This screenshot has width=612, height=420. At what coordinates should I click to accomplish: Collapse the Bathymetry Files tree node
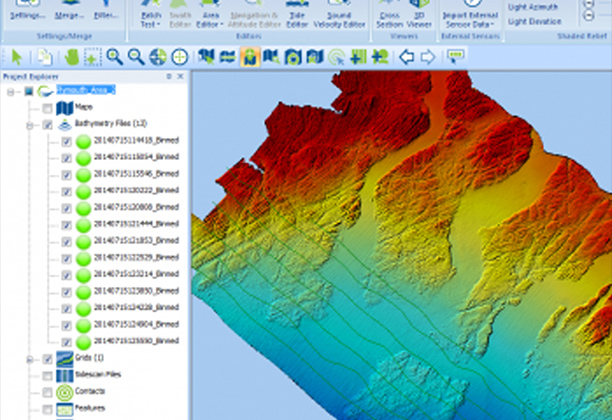pos(31,125)
